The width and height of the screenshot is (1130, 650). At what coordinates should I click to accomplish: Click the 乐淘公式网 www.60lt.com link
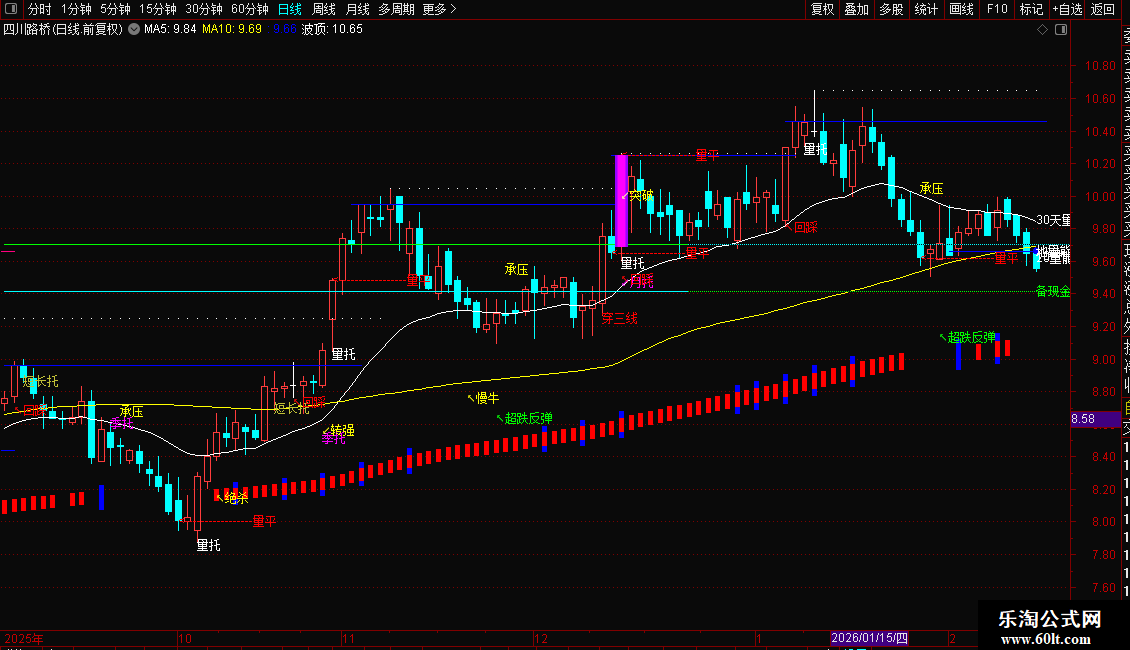click(1050, 628)
